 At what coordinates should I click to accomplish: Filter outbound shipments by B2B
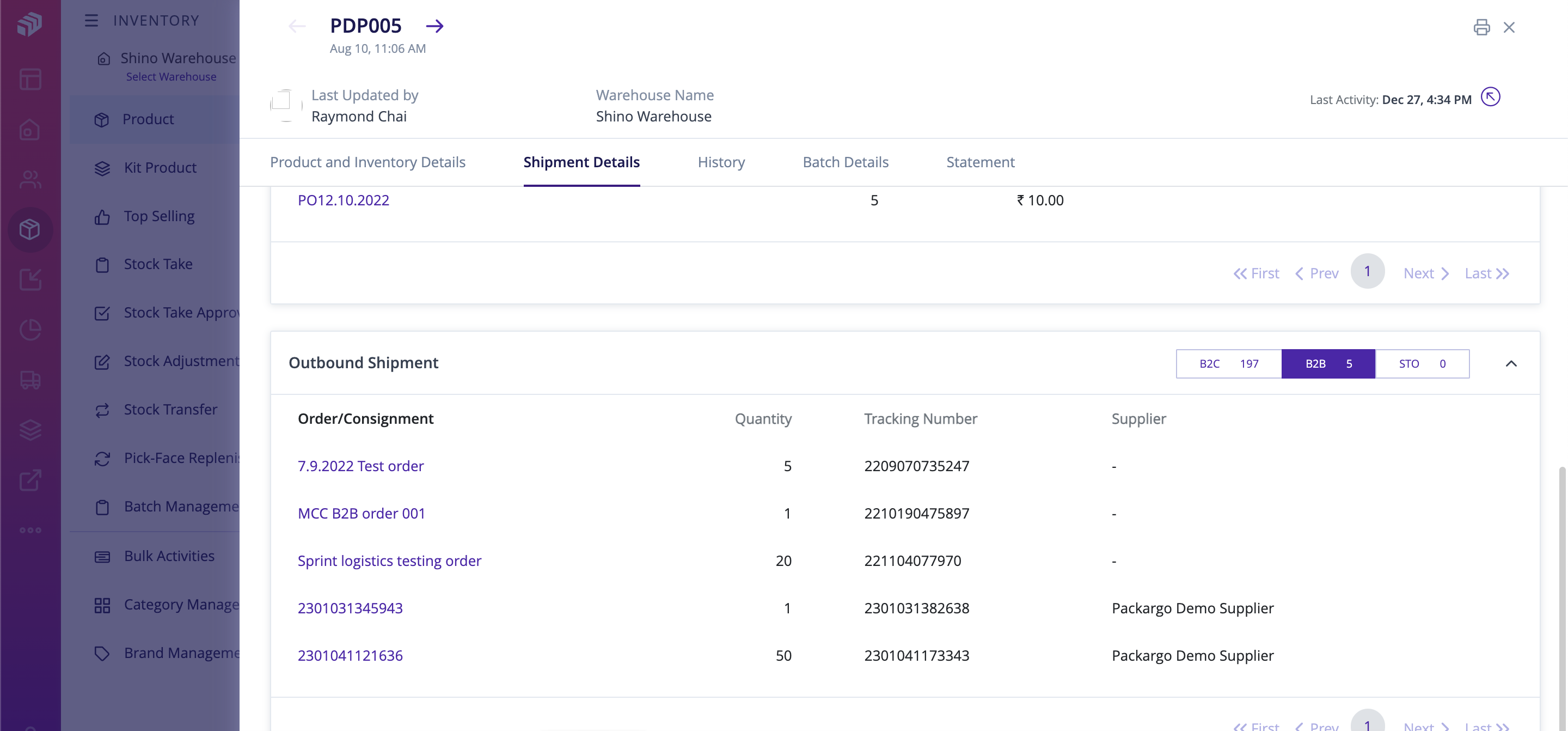click(x=1328, y=364)
